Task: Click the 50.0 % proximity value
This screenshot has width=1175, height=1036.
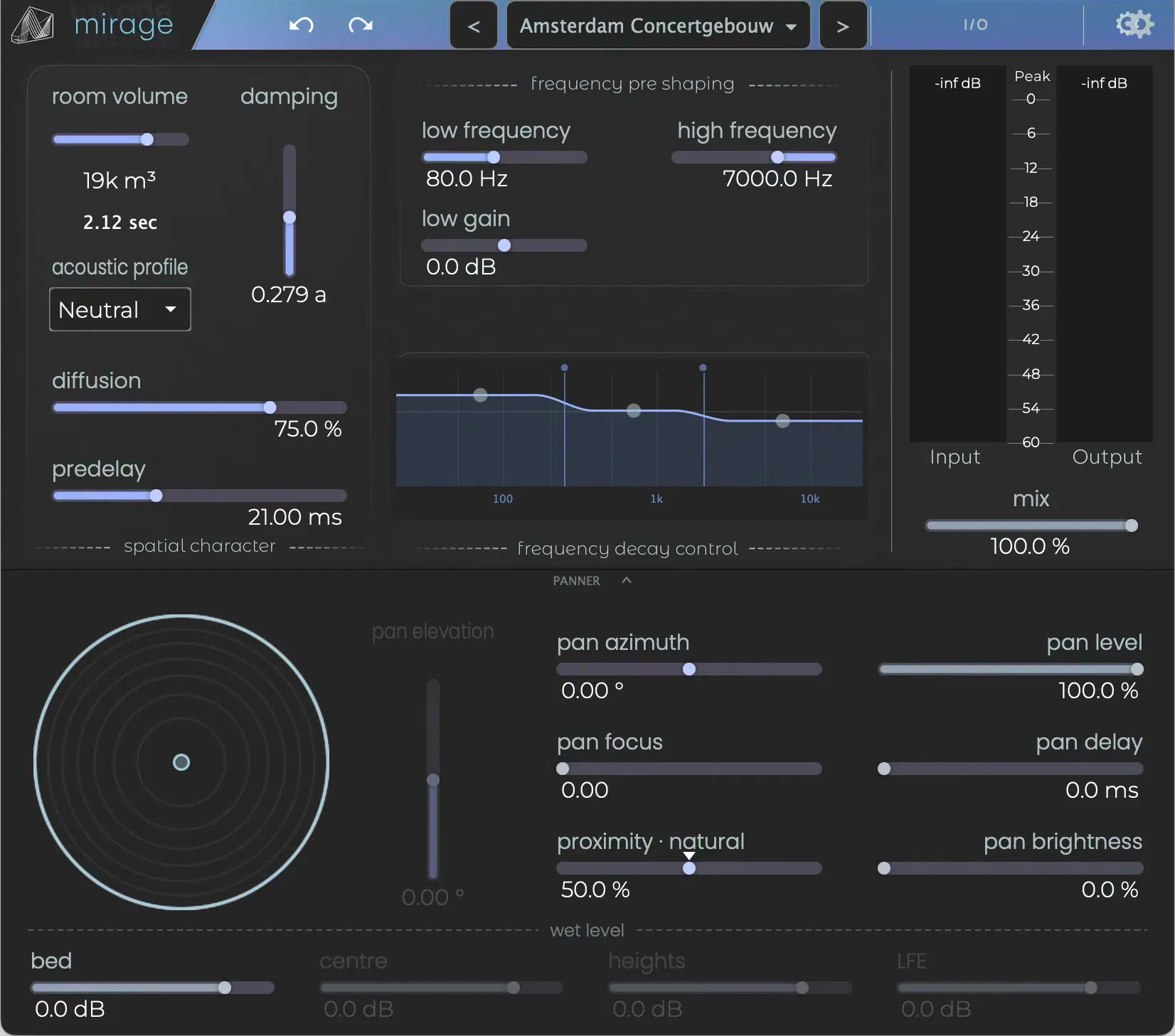Action: click(595, 890)
